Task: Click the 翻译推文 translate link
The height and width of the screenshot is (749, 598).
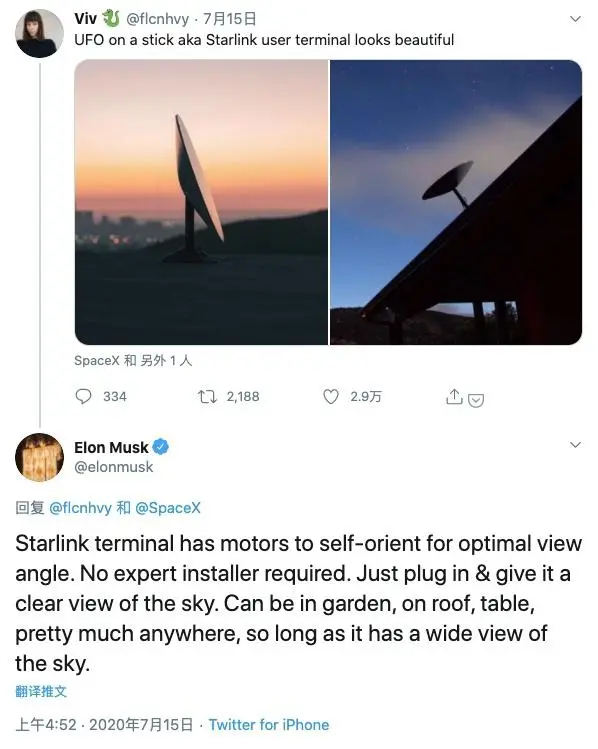Action: pyautogui.click(x=41, y=691)
